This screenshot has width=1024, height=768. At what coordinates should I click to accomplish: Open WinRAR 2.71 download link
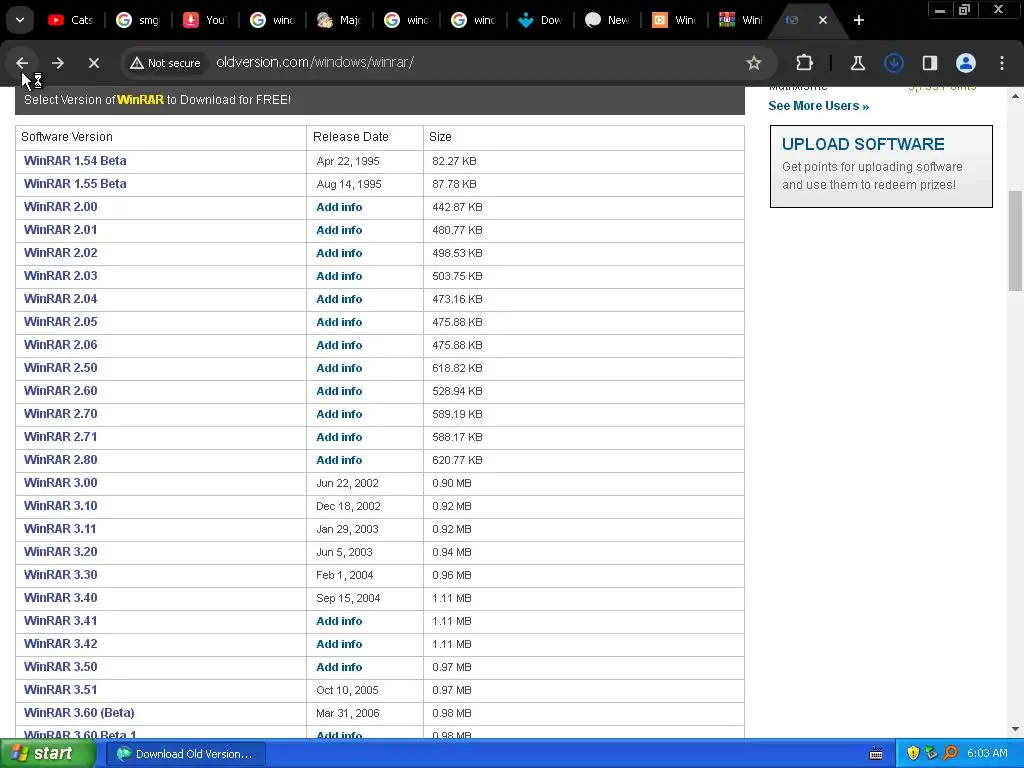[x=61, y=436]
